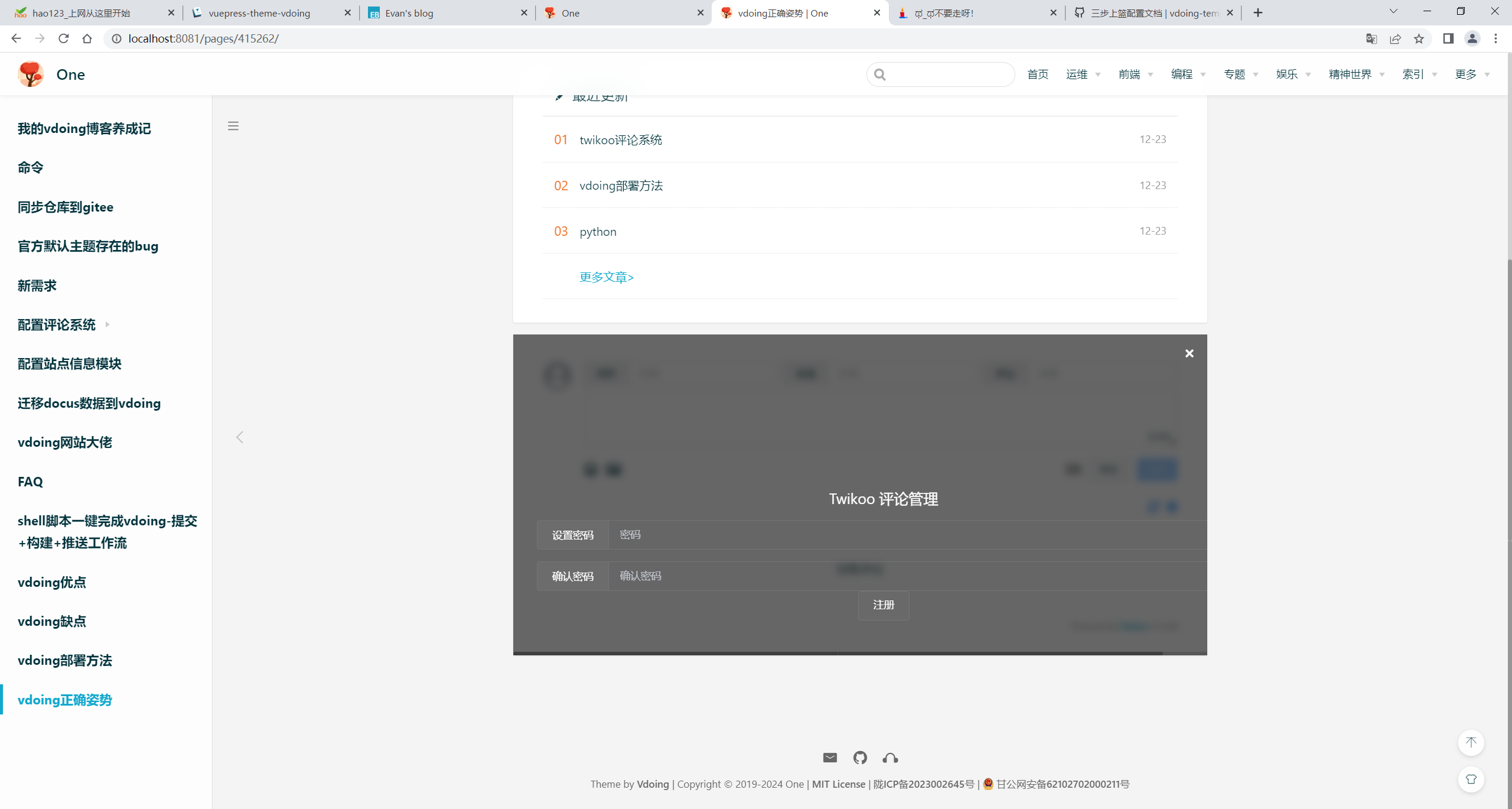The image size is (1512, 809).
Task: Go to 首页 in navigation
Action: (1038, 74)
